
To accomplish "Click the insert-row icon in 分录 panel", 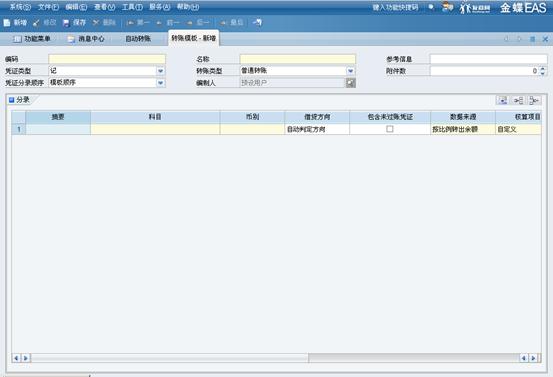I will [518, 101].
